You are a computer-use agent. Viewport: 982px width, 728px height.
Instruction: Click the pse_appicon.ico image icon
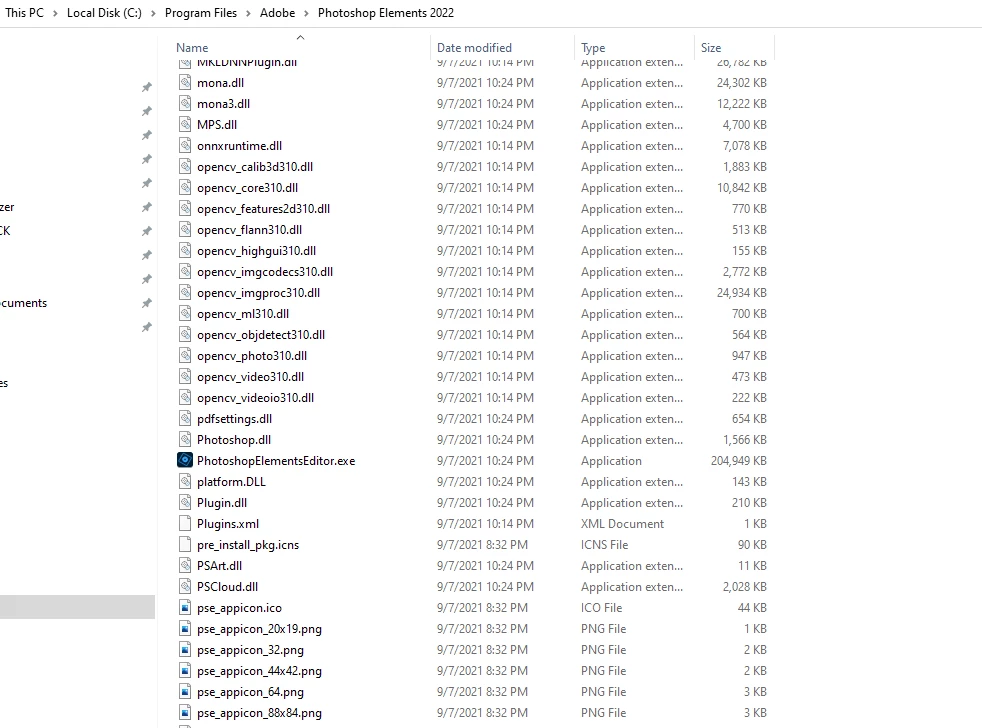185,607
